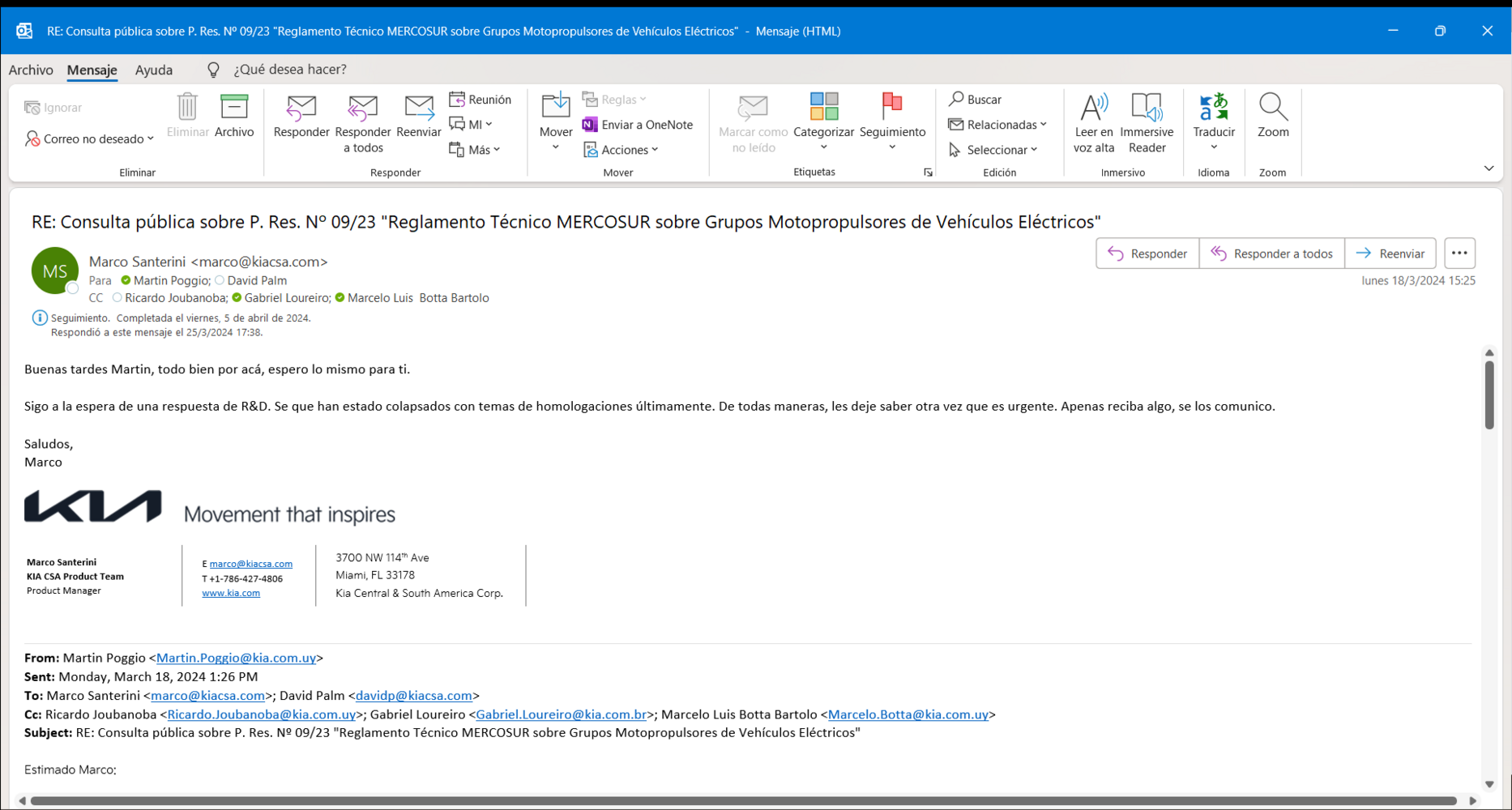
Task: Open the Zoom magnifier tool
Action: click(1272, 107)
